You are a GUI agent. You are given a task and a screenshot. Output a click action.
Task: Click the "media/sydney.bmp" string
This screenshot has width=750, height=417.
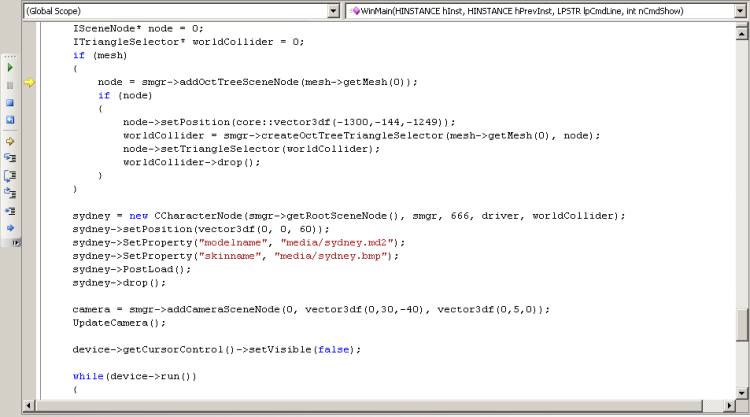pyautogui.click(x=331, y=256)
